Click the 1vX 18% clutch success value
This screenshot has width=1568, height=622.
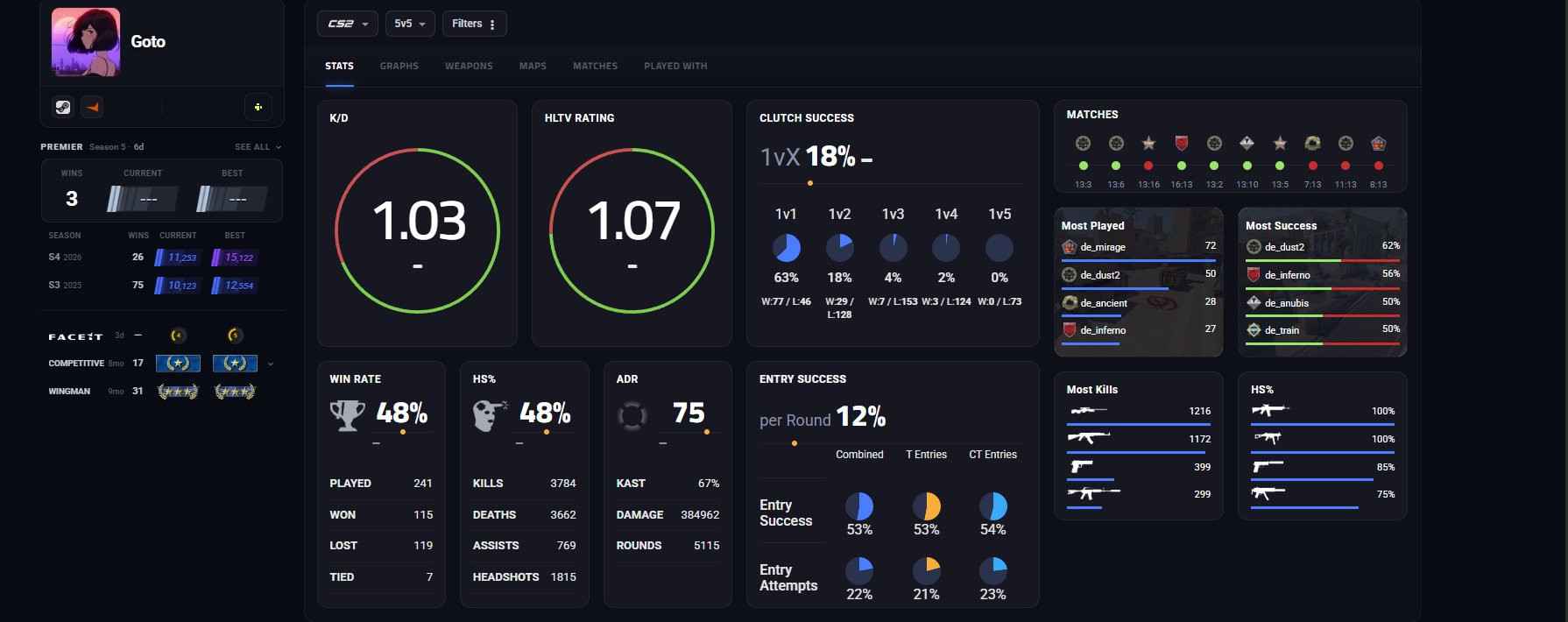830,157
